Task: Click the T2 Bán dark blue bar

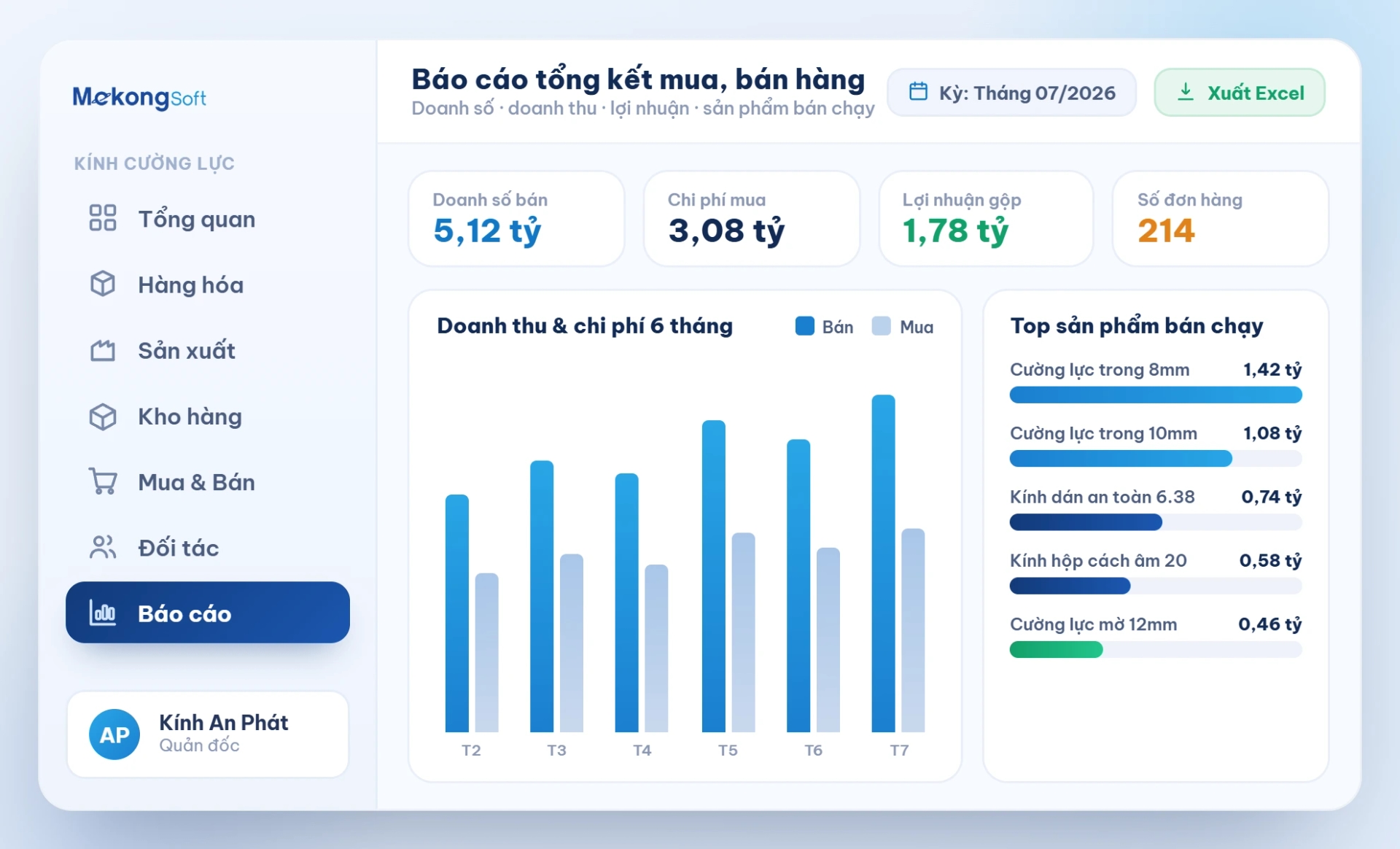Action: tap(457, 613)
